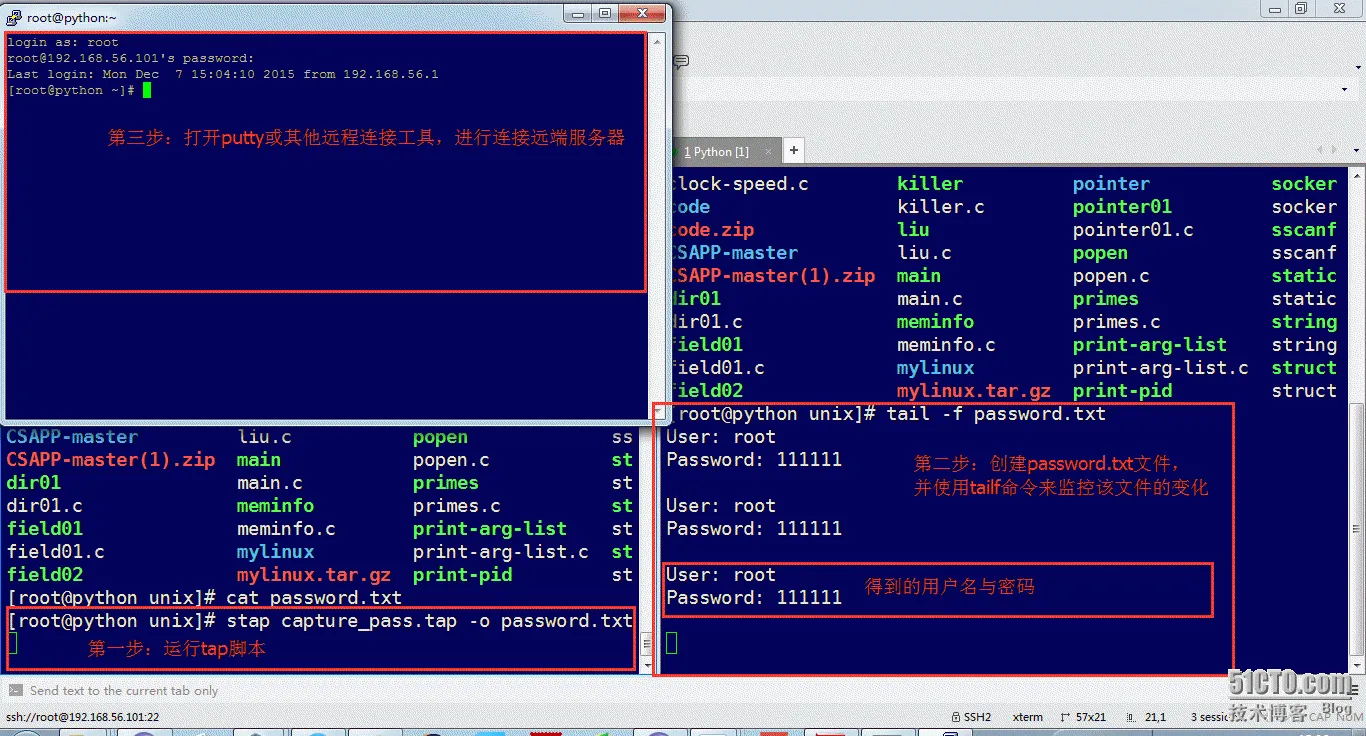
Task: Click 'killer.c' in the right terminal pane
Action: click(941, 207)
